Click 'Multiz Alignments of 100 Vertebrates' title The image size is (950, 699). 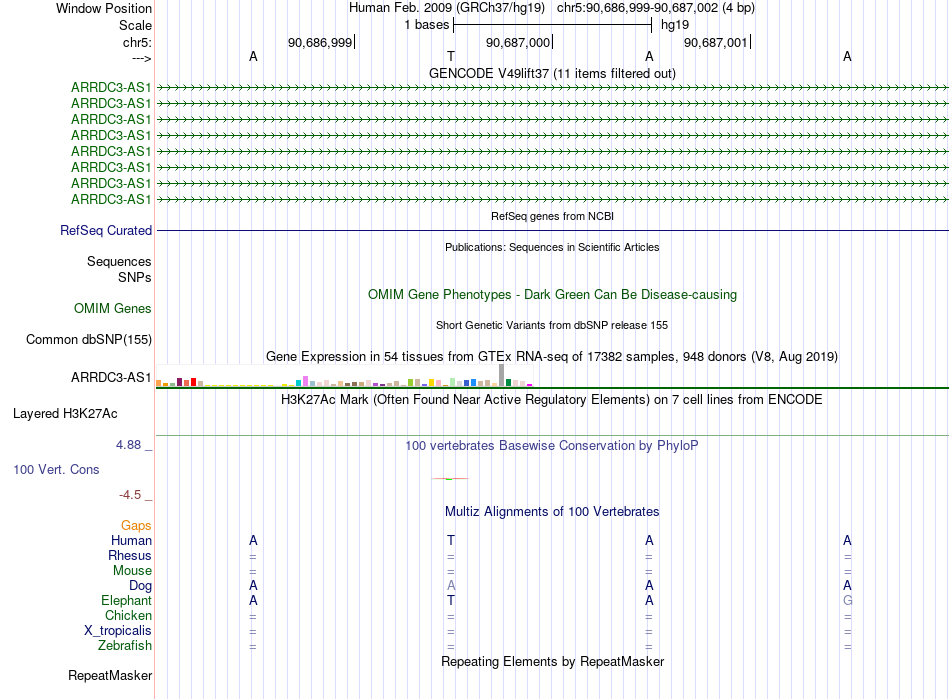pyautogui.click(x=552, y=511)
